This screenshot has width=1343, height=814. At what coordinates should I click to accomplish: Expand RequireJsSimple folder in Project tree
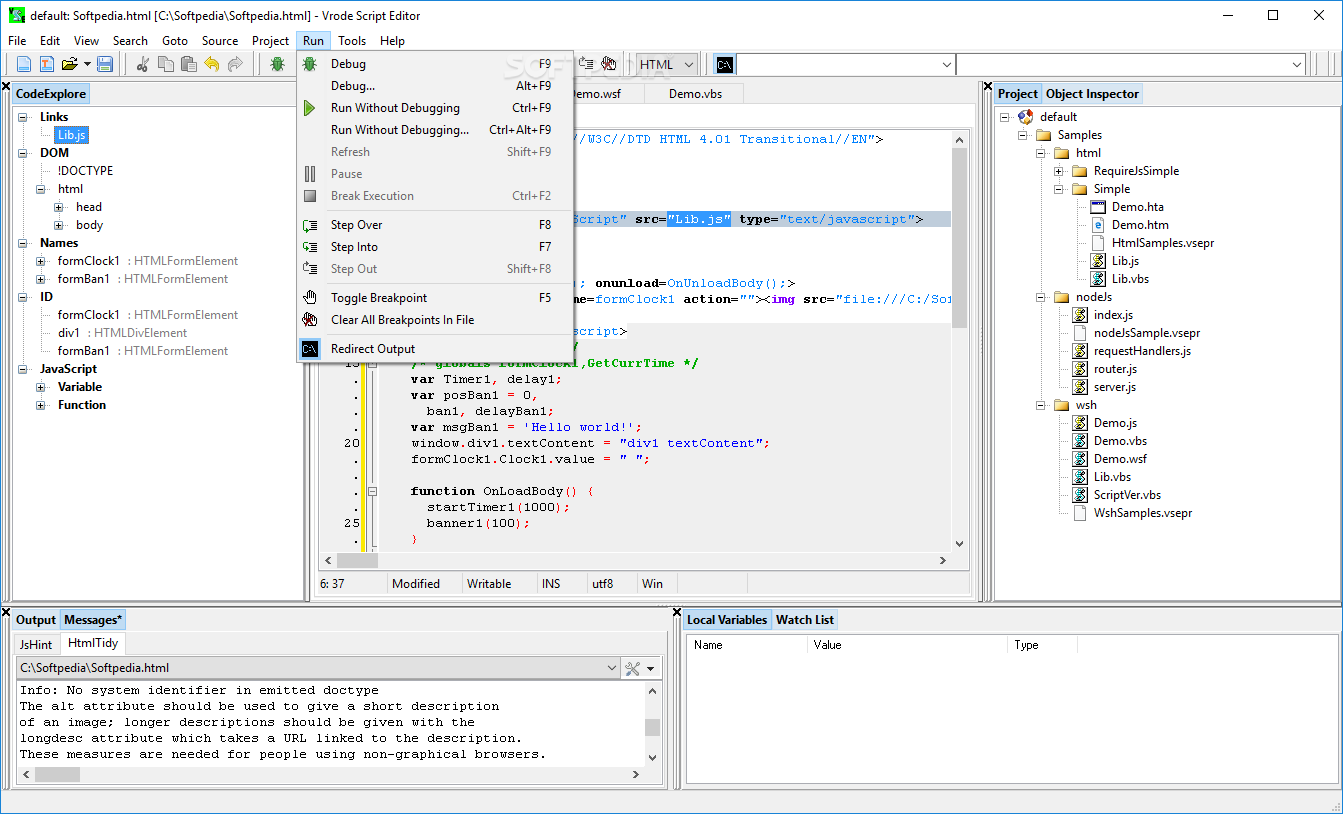1059,171
